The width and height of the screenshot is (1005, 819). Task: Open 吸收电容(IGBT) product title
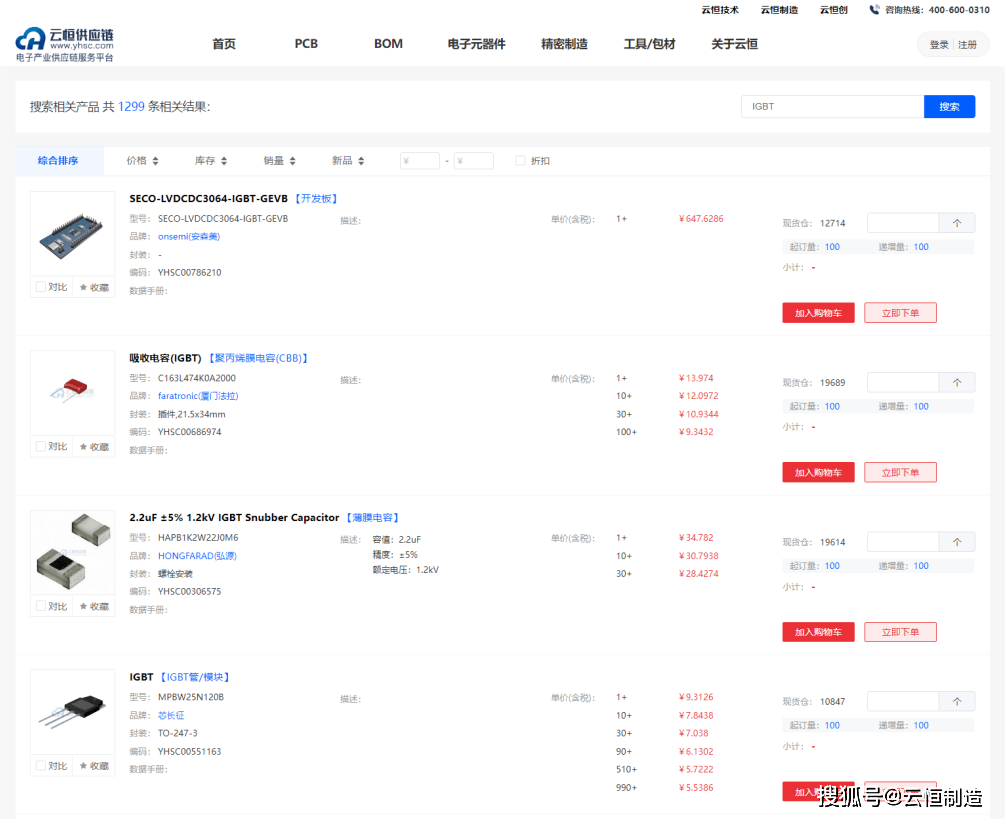(x=165, y=358)
